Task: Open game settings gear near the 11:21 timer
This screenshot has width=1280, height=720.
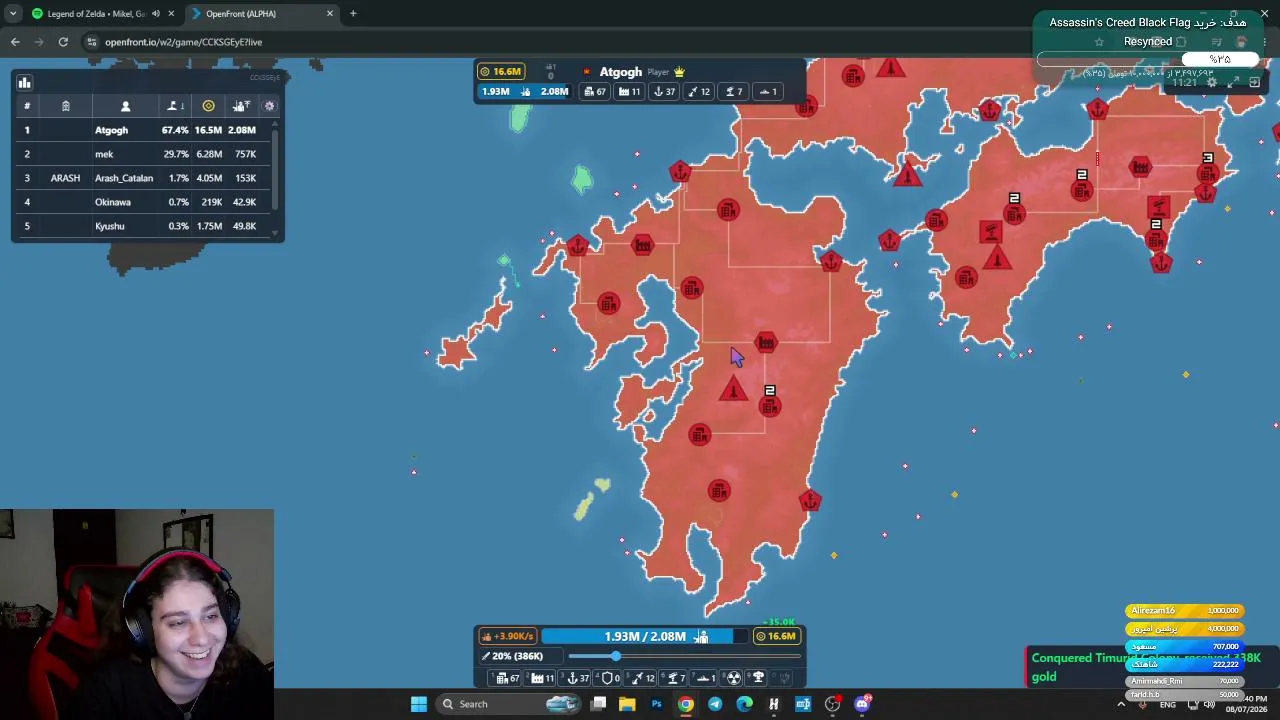Action: click(x=1212, y=83)
